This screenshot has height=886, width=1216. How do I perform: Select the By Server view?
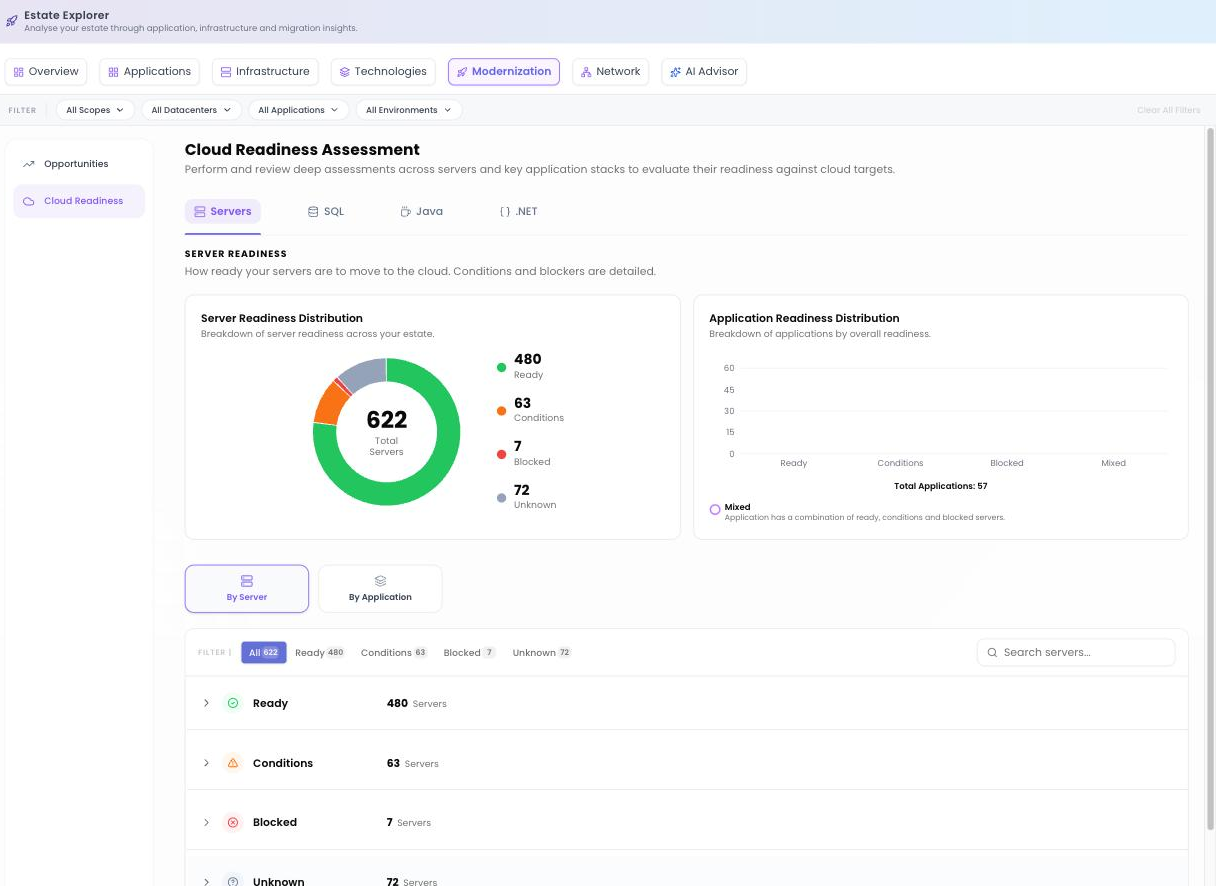coord(247,589)
